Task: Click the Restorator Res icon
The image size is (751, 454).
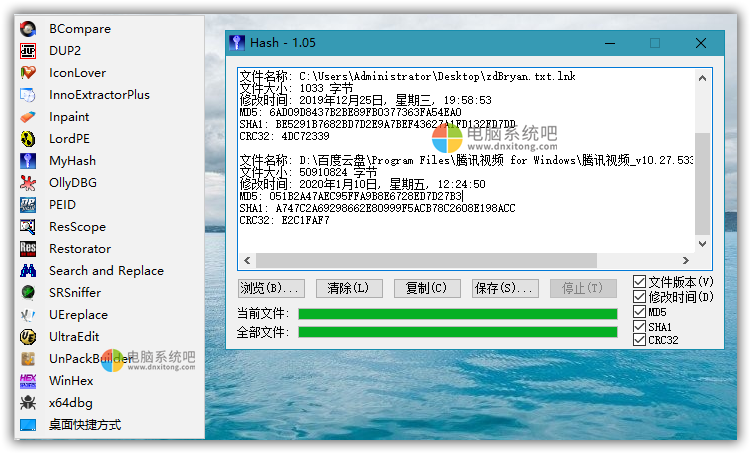Action: coord(28,249)
